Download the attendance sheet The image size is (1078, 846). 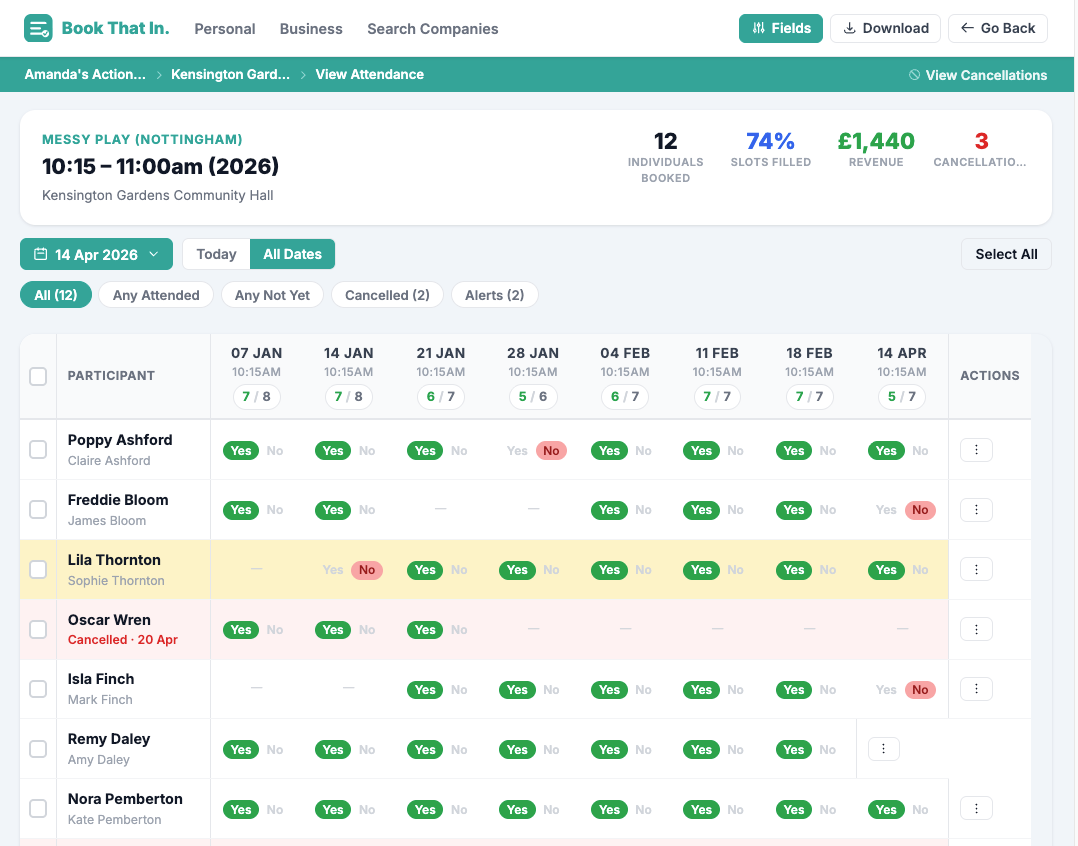885,28
